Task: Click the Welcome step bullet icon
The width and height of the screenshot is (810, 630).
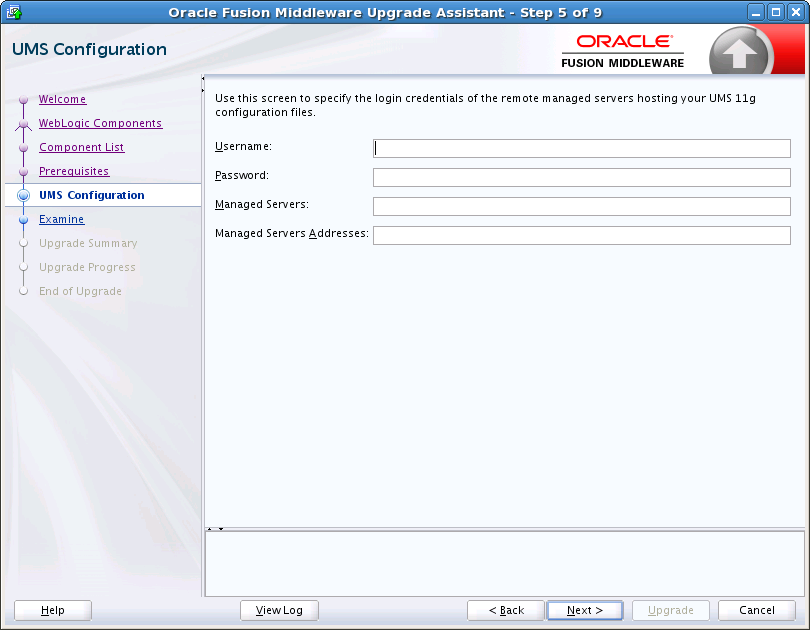Action: (x=23, y=99)
